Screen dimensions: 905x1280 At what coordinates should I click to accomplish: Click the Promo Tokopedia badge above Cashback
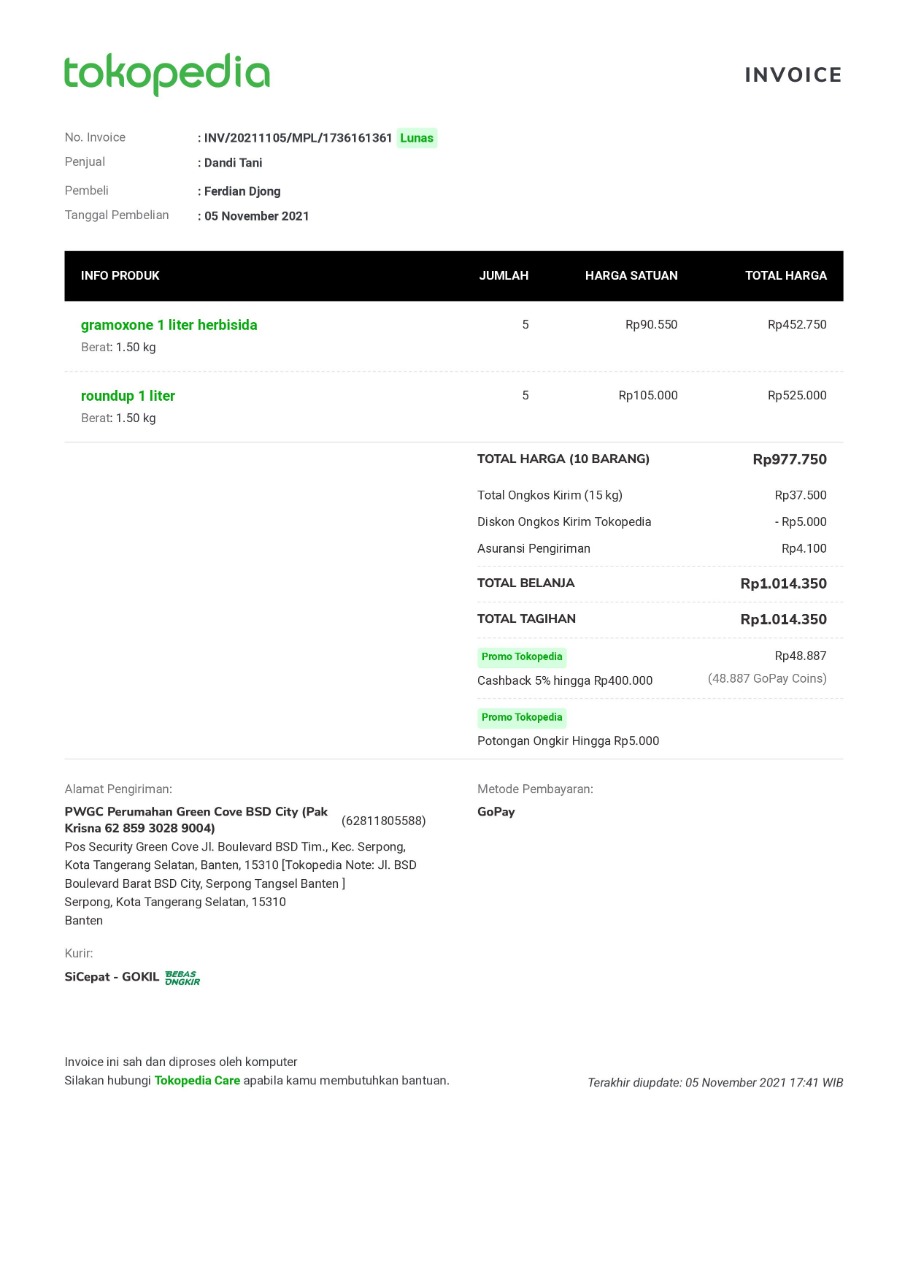click(x=522, y=657)
